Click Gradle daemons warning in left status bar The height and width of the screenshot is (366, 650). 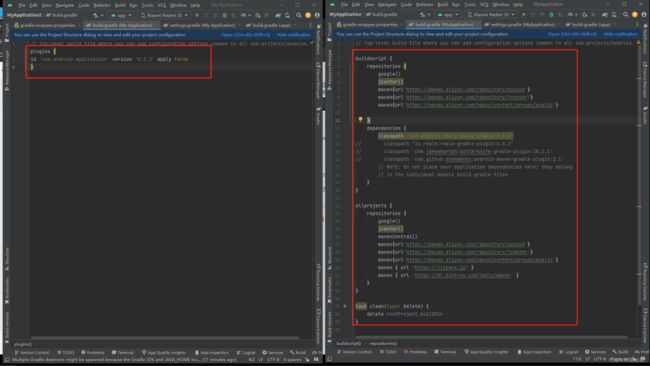124,360
